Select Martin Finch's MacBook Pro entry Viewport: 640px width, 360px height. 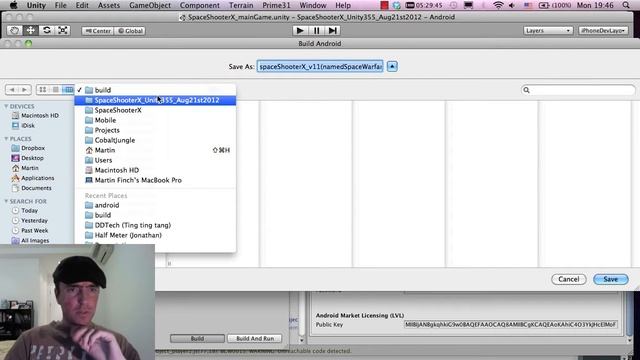click(x=155, y=180)
